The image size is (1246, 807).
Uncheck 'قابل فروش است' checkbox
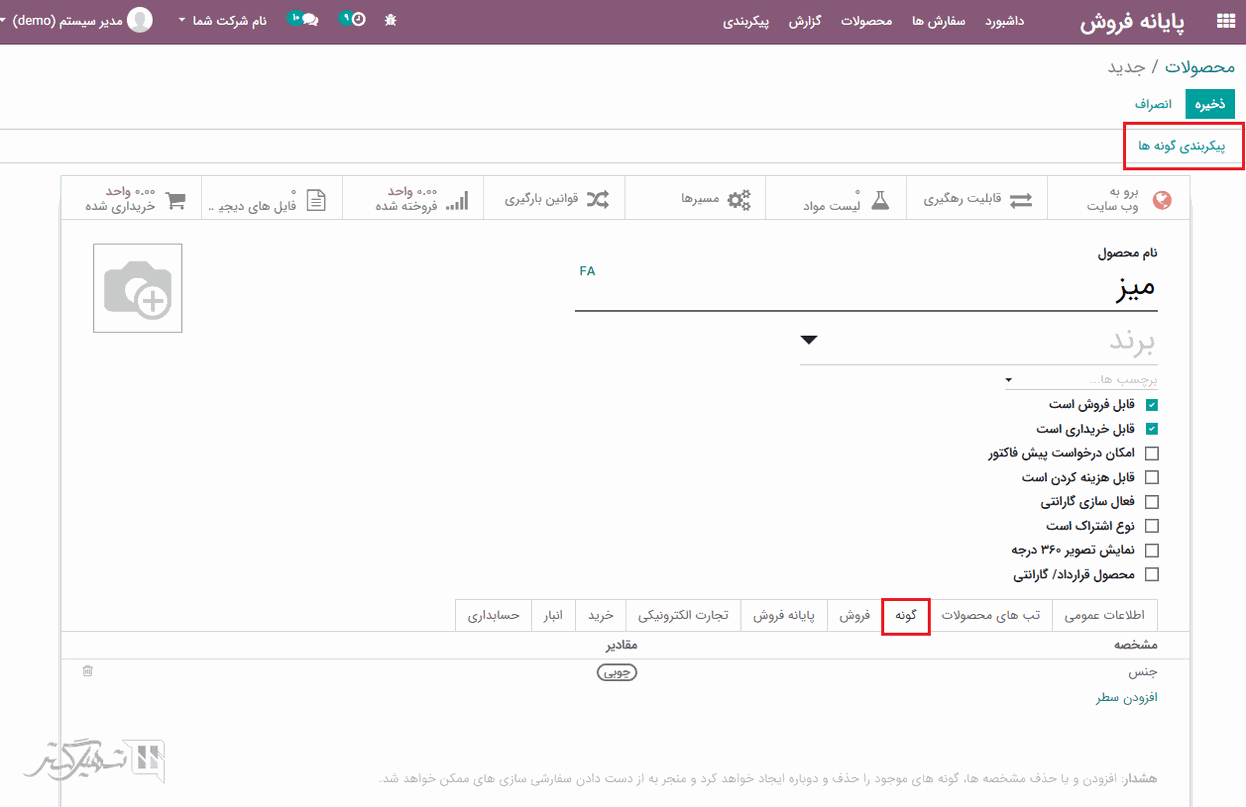[1151, 405]
